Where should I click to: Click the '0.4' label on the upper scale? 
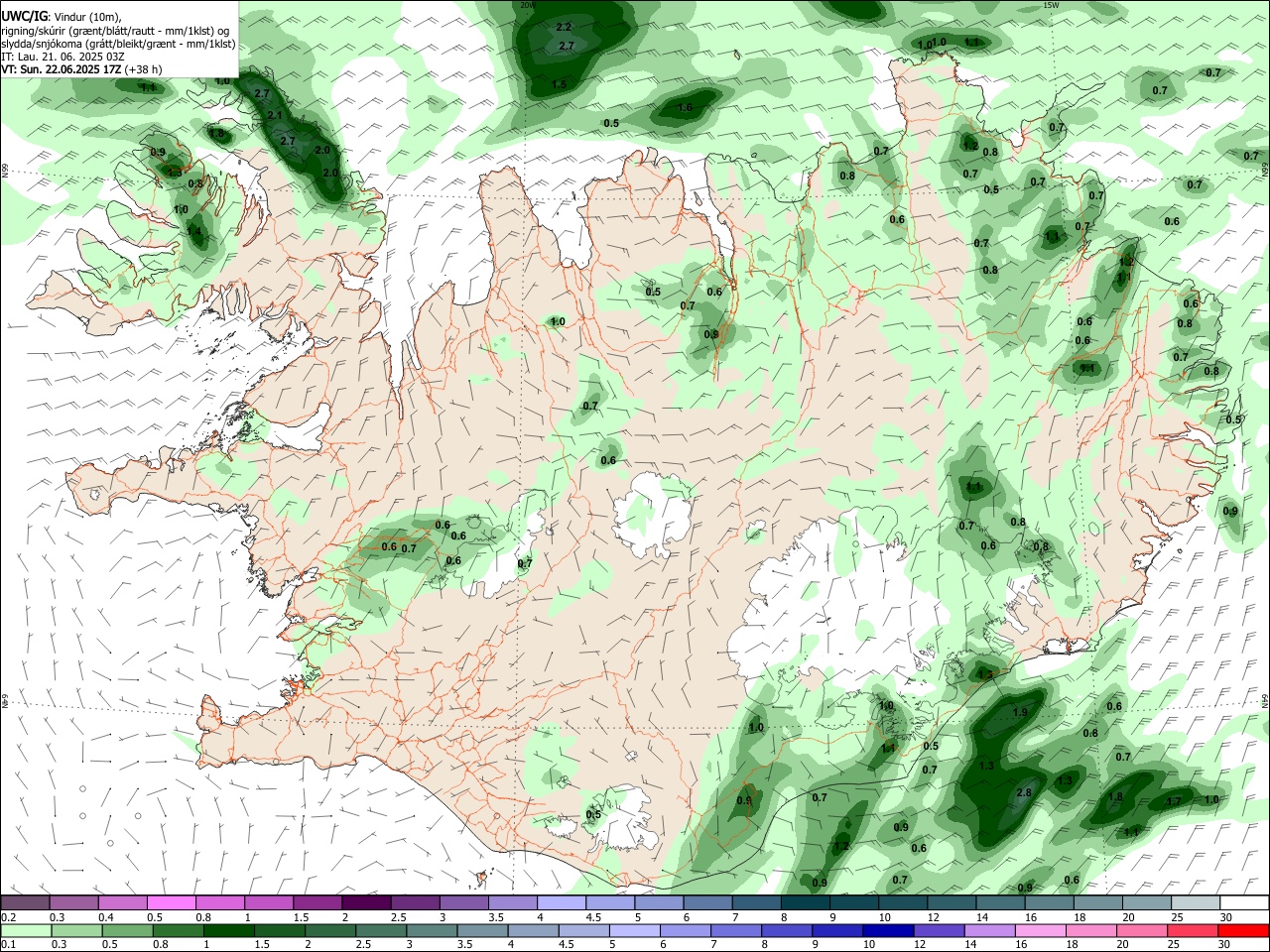[x=106, y=917]
